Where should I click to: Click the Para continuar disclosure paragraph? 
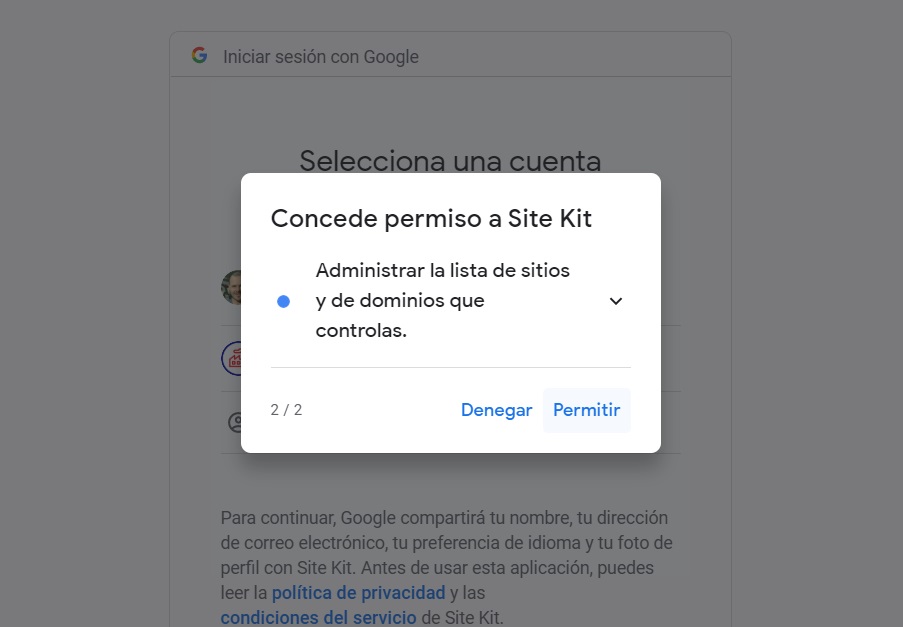point(447,567)
